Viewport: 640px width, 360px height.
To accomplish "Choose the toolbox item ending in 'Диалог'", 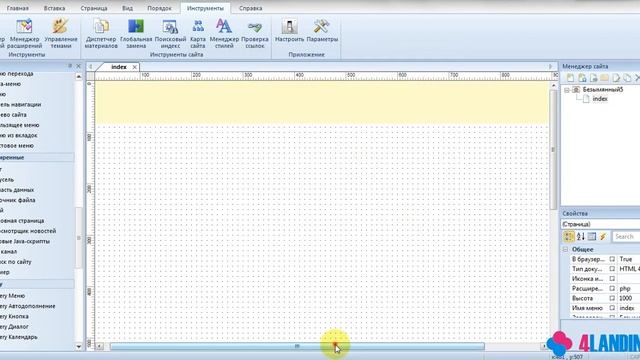I will tap(14, 327).
